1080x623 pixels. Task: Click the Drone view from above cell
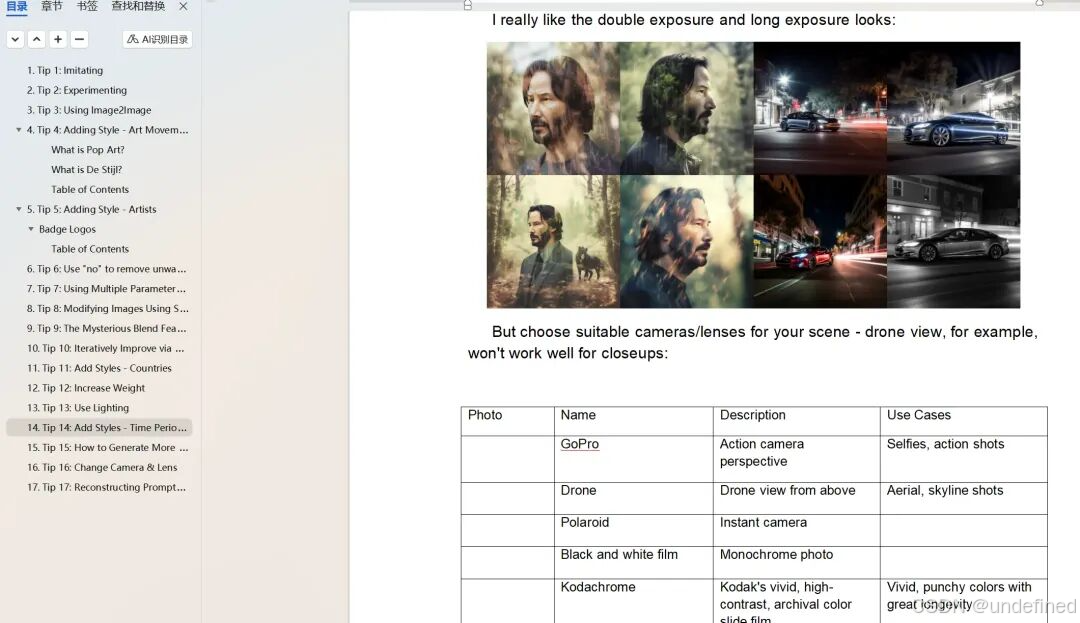[x=796, y=498]
